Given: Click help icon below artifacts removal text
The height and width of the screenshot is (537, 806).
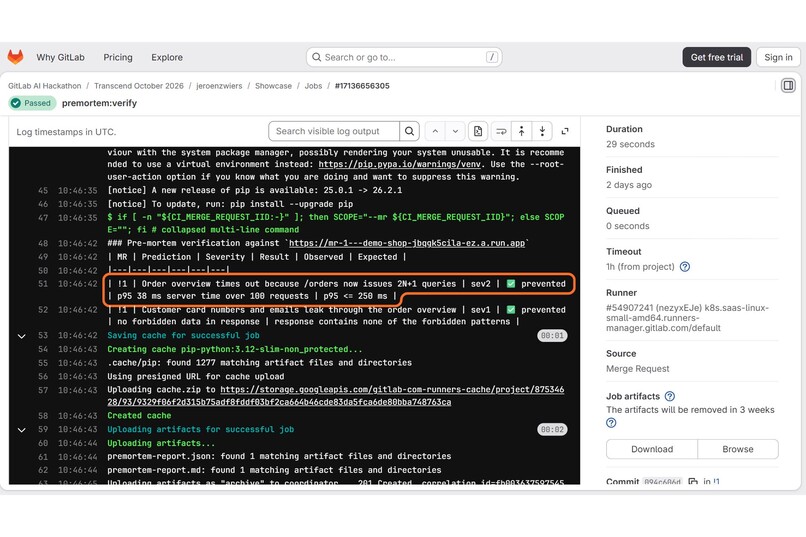Looking at the screenshot, I should click(x=611, y=423).
